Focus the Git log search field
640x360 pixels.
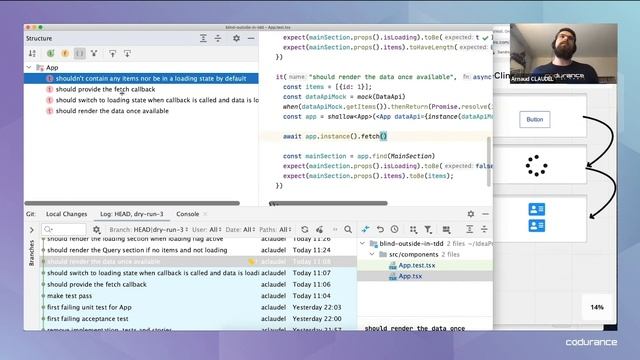coord(64,229)
